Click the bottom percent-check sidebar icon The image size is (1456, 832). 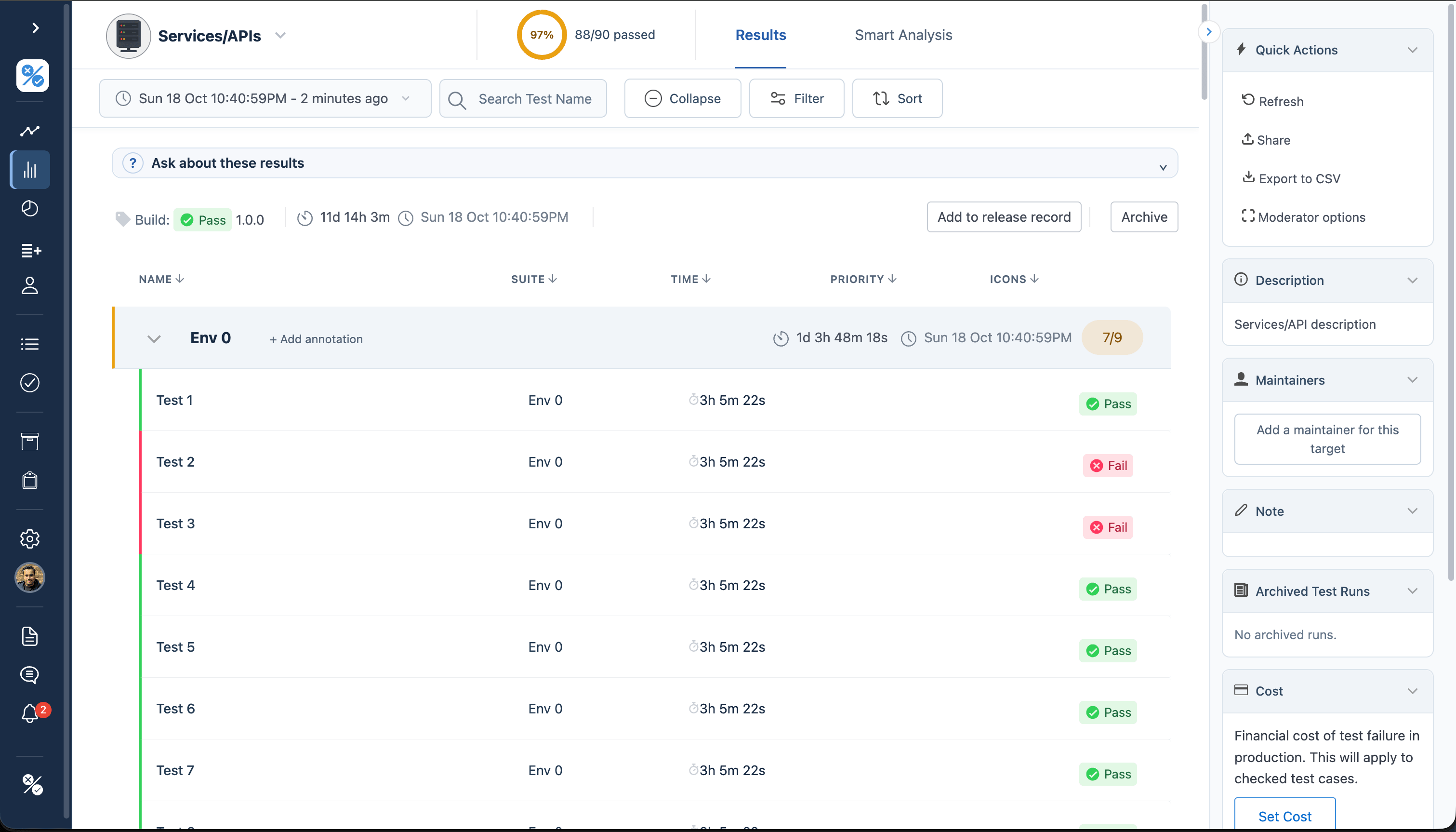click(x=33, y=785)
